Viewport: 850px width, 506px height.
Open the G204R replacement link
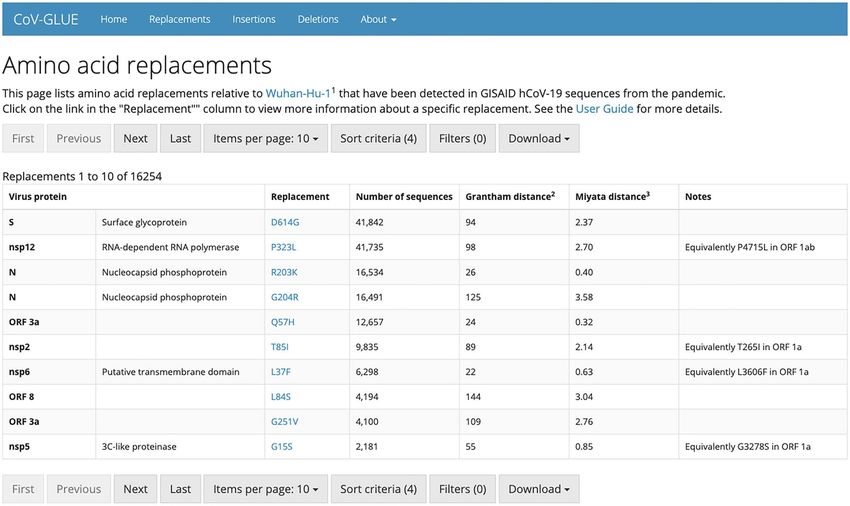(285, 297)
